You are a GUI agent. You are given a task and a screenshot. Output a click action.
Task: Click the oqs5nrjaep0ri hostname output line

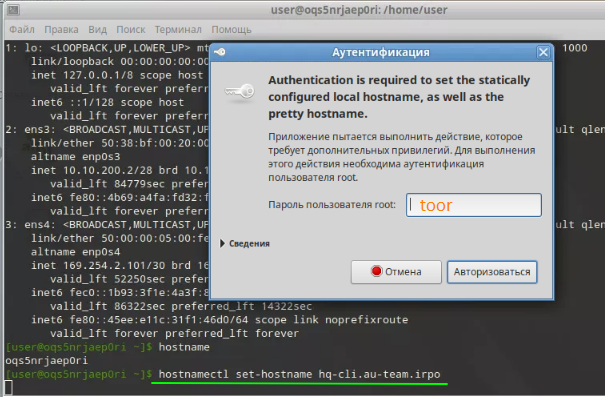(47, 361)
